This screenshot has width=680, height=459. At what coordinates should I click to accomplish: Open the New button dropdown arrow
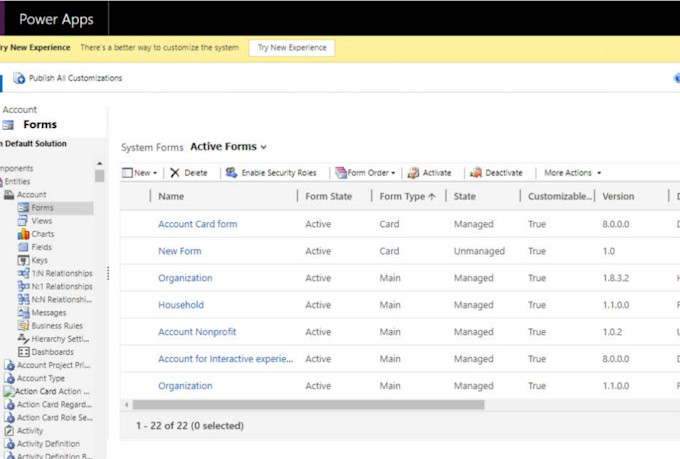(155, 173)
